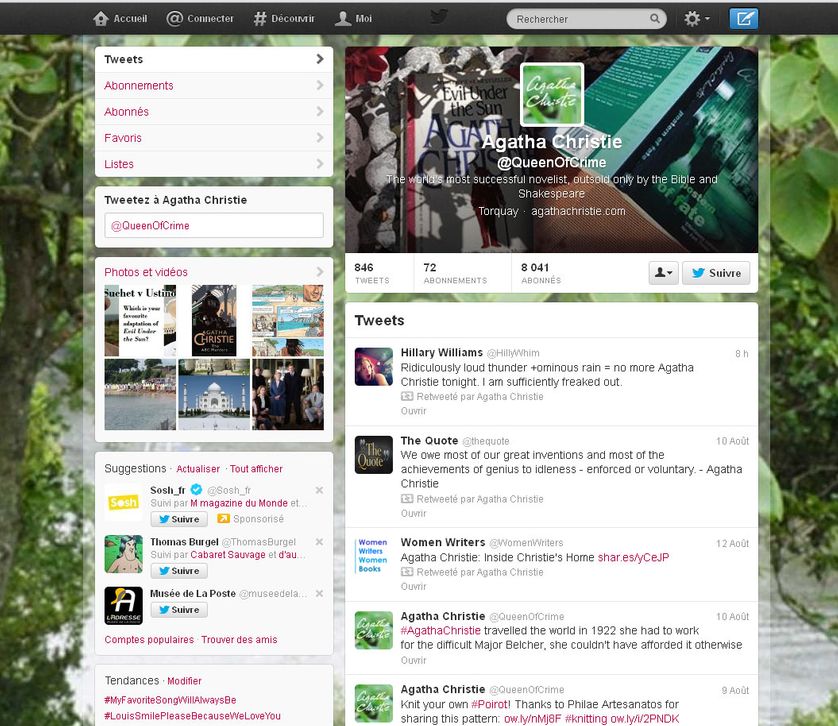The height and width of the screenshot is (726, 838).
Task: Click the Women Writers avatar
Action: coord(374,556)
